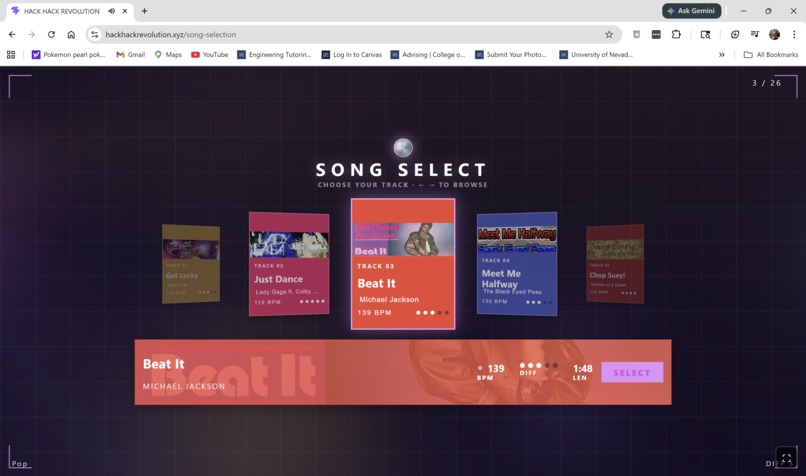Pick the Chop Suey! track card
806x476 pixels.
click(x=615, y=264)
